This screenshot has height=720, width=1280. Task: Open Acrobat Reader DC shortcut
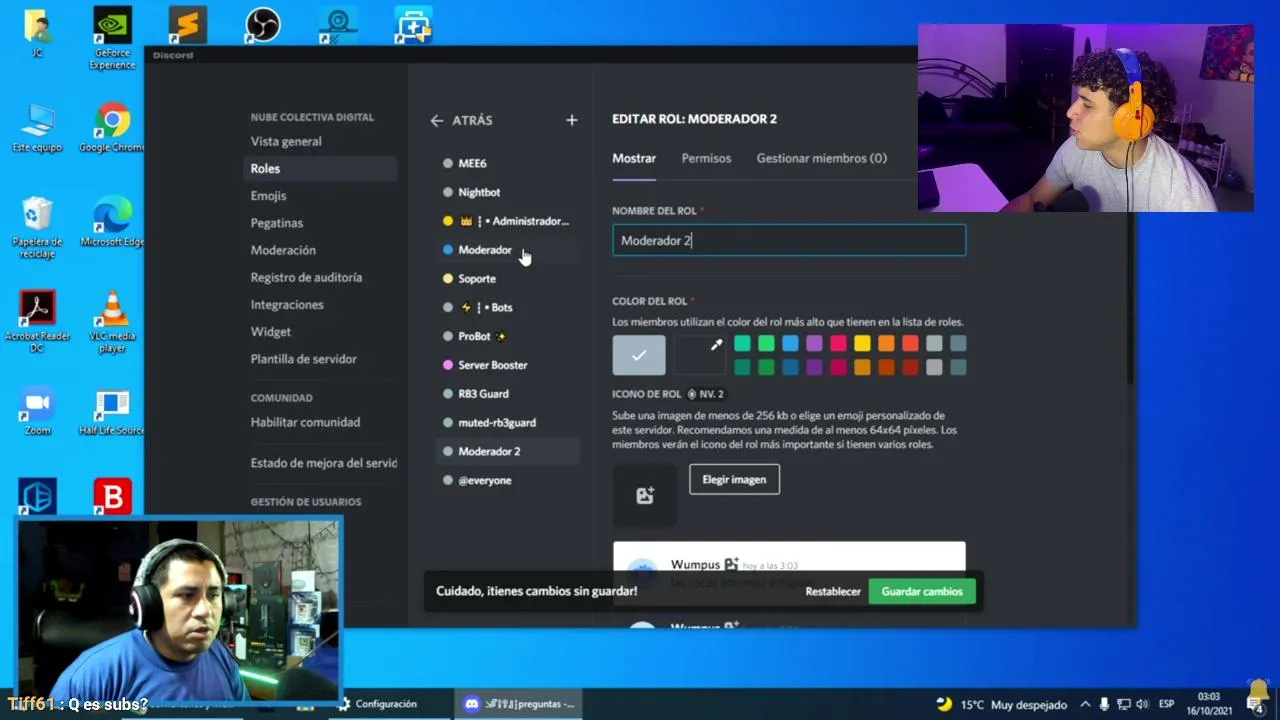37,322
